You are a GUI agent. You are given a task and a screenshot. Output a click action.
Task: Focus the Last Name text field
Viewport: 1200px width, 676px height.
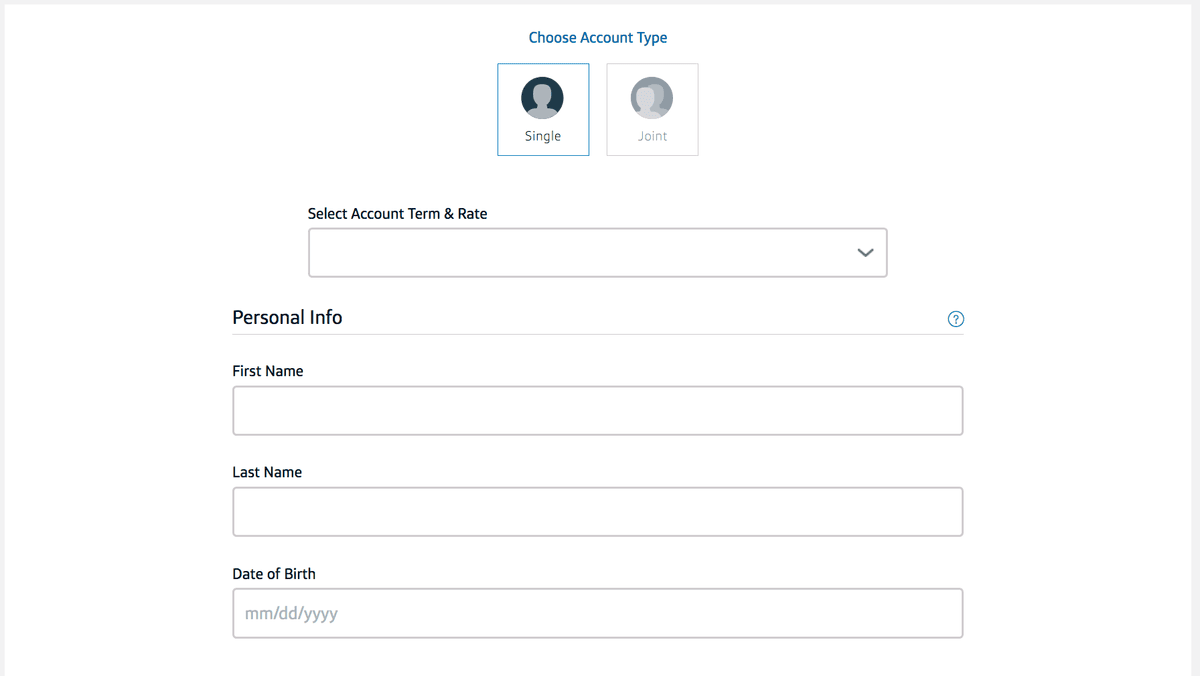[x=597, y=512]
